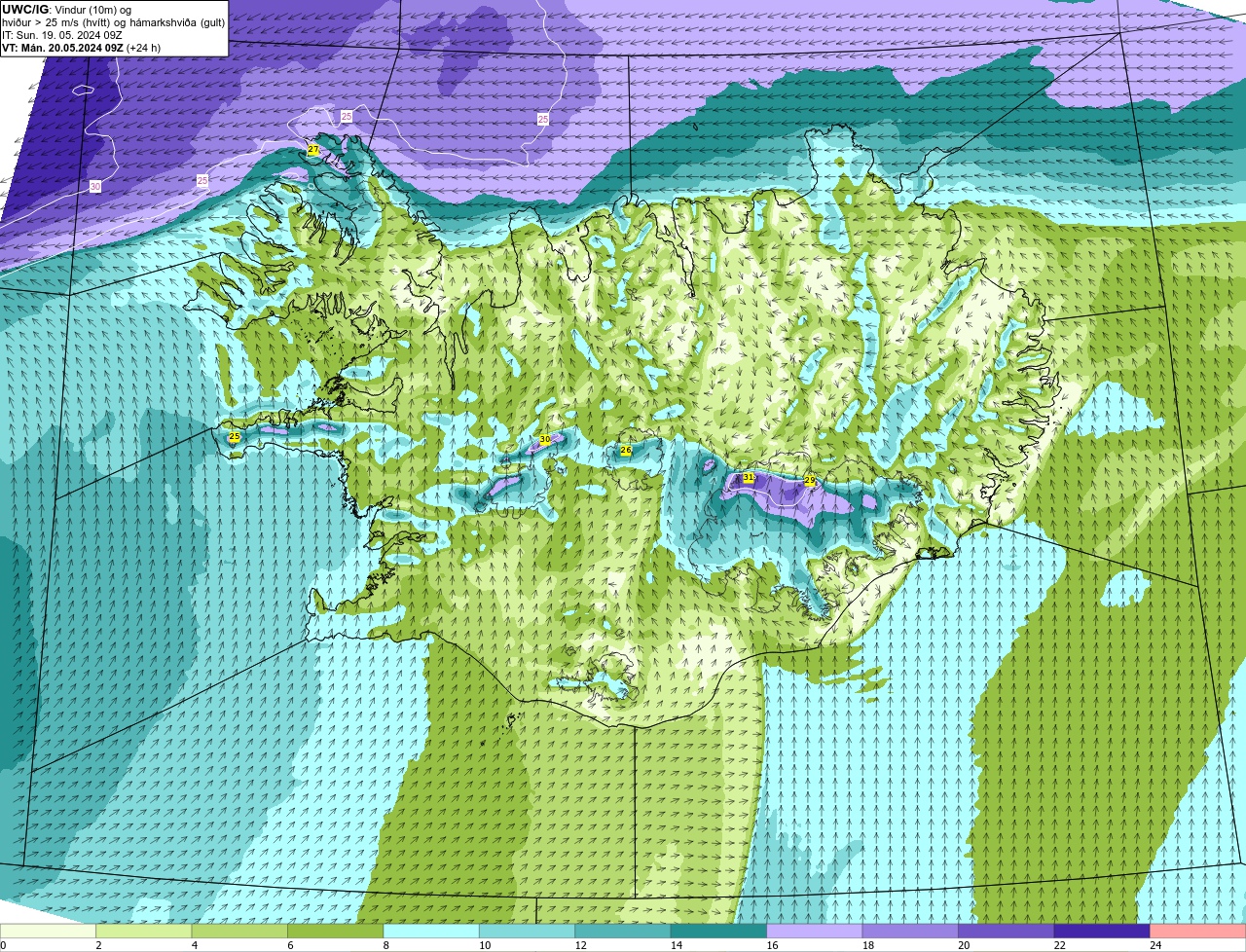Click the legend tick label 8

[x=385, y=945]
